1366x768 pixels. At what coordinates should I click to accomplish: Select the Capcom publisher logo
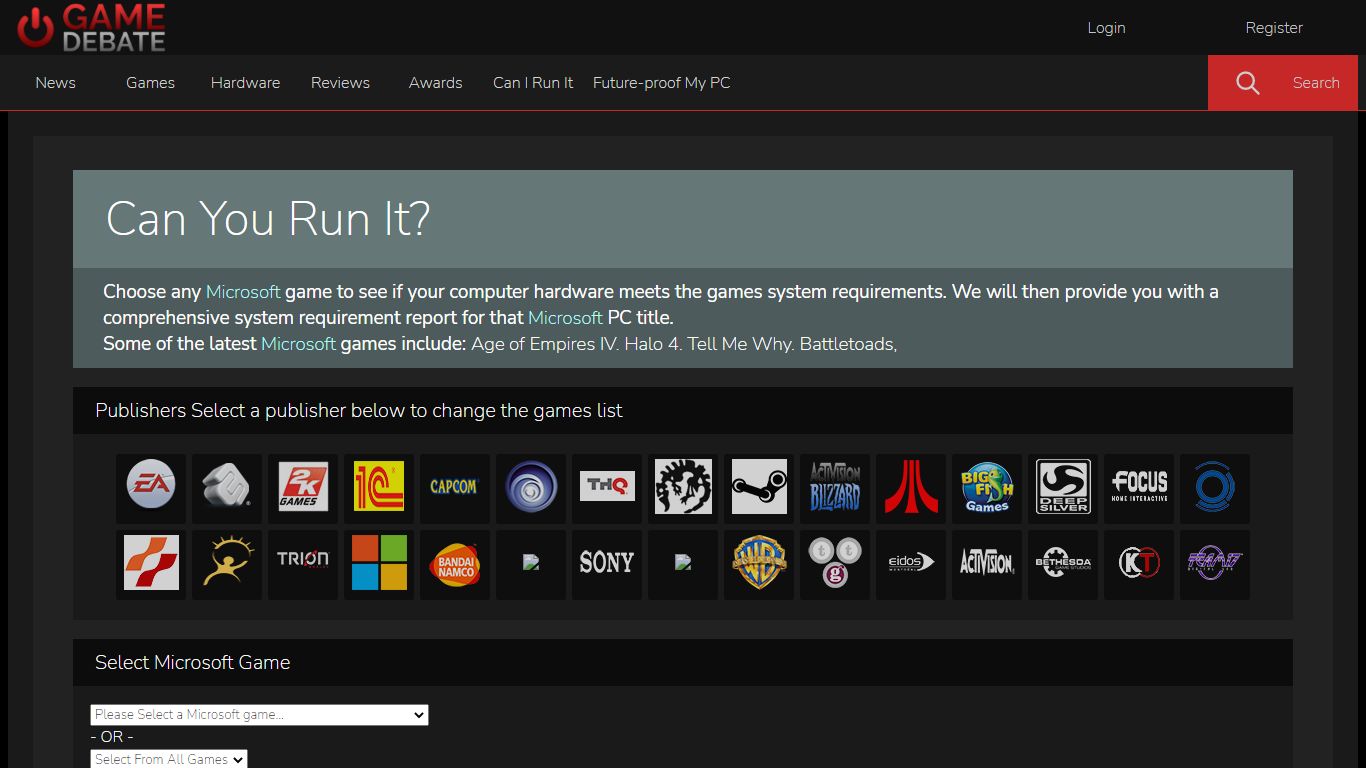click(x=455, y=487)
